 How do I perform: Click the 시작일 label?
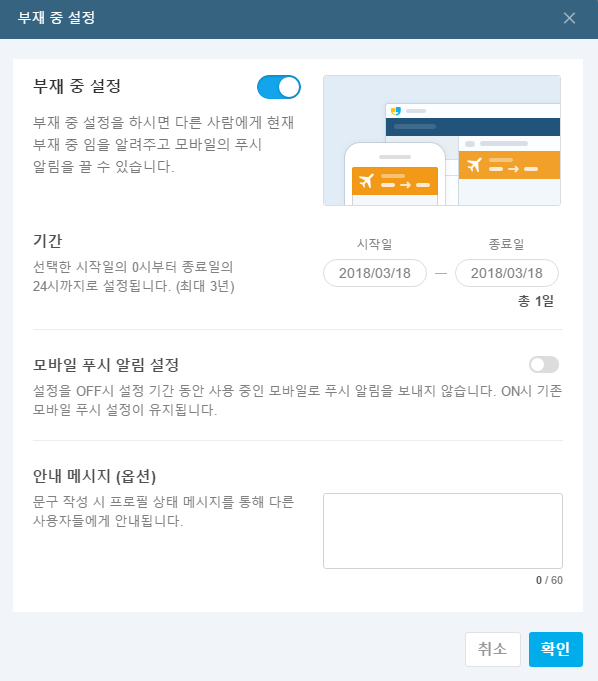point(375,244)
